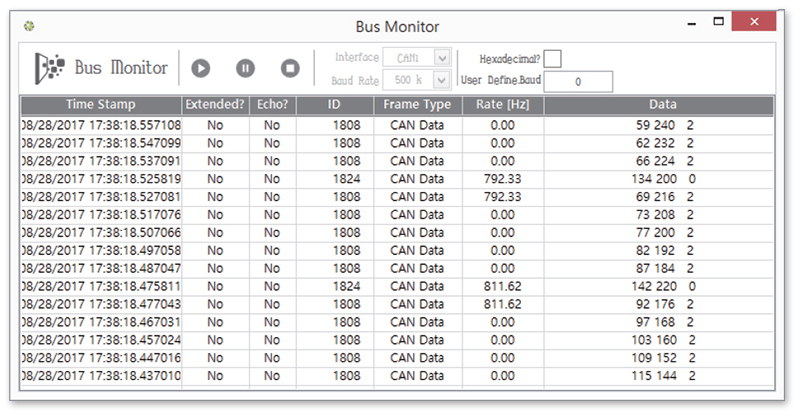Click the Extended? column header
800x417 pixels.
pos(215,105)
